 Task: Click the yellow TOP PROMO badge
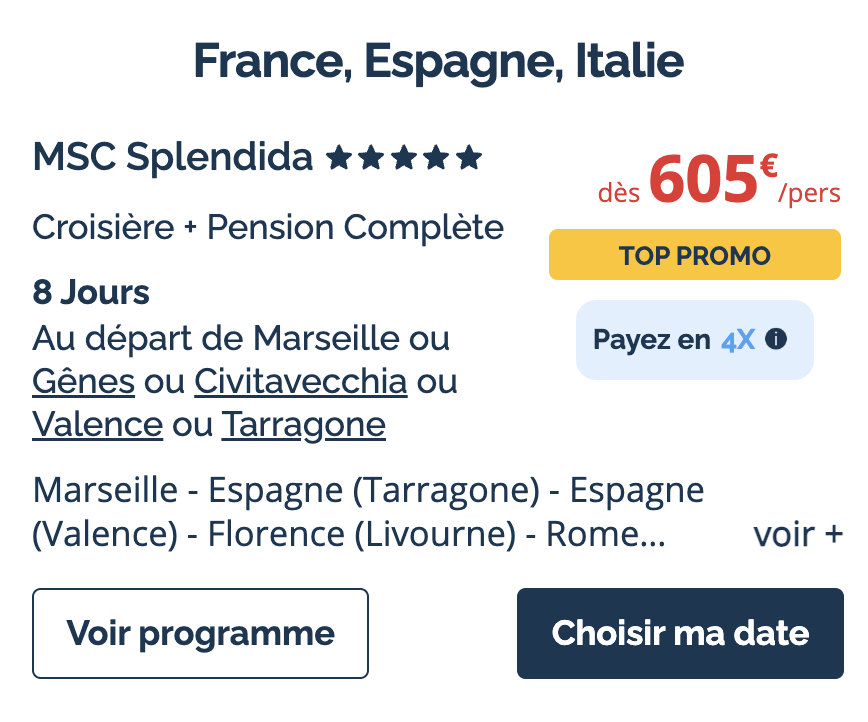pyautogui.click(x=695, y=255)
